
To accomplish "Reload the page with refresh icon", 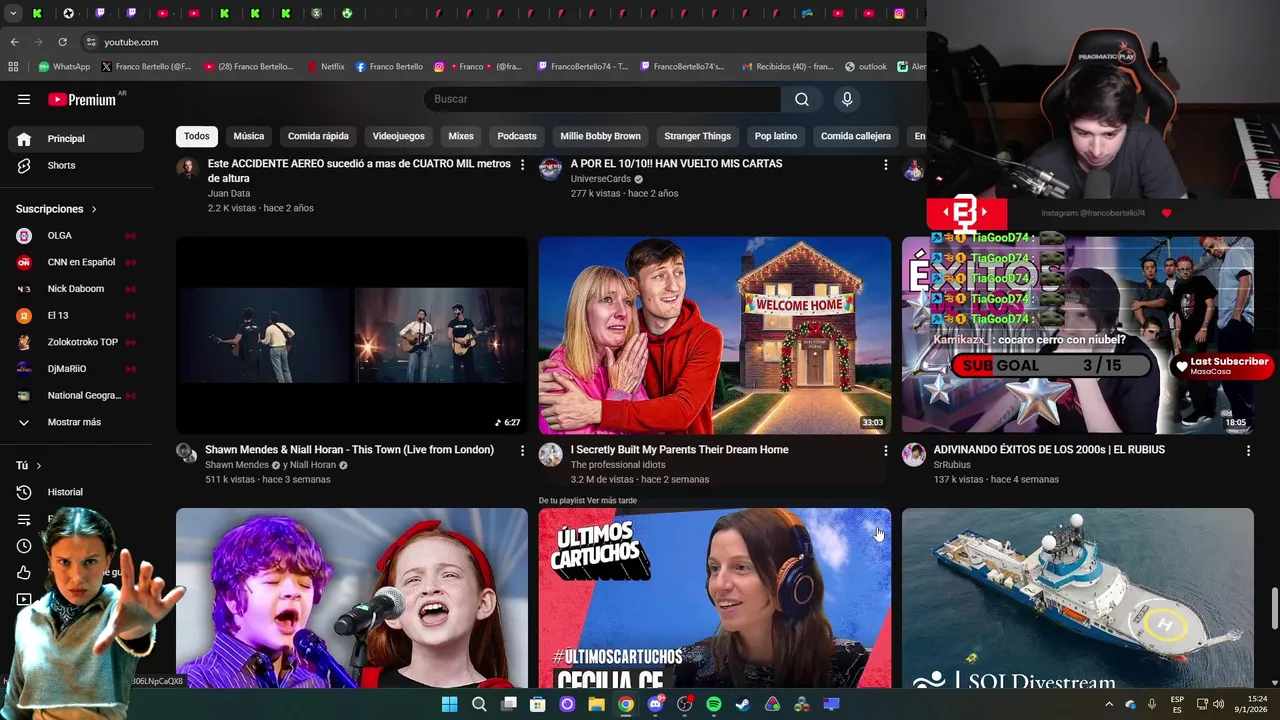I will tap(62, 42).
